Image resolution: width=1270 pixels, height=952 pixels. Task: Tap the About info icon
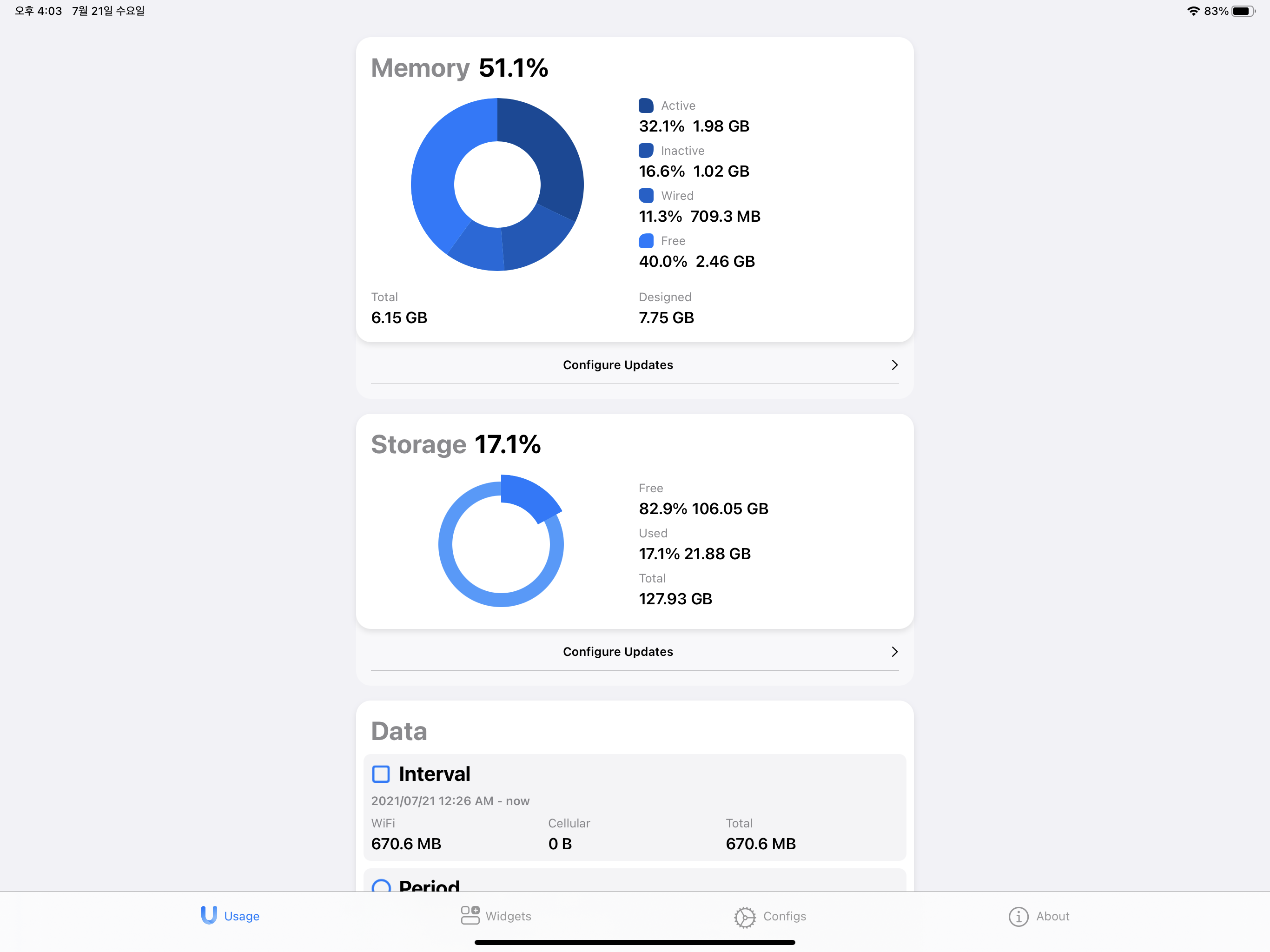pos(1018,916)
